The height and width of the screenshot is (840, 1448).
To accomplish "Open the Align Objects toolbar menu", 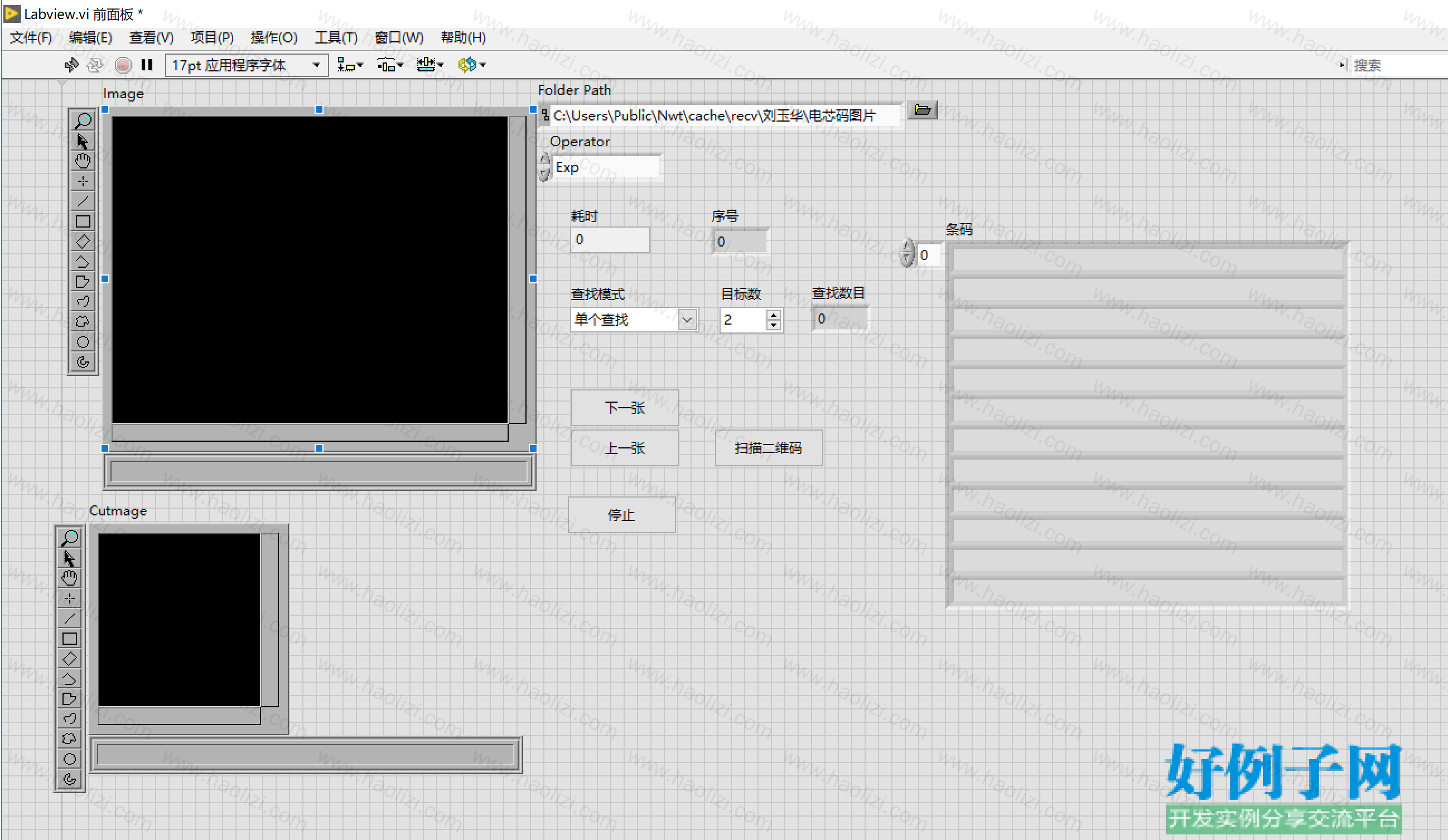I will pyautogui.click(x=350, y=65).
